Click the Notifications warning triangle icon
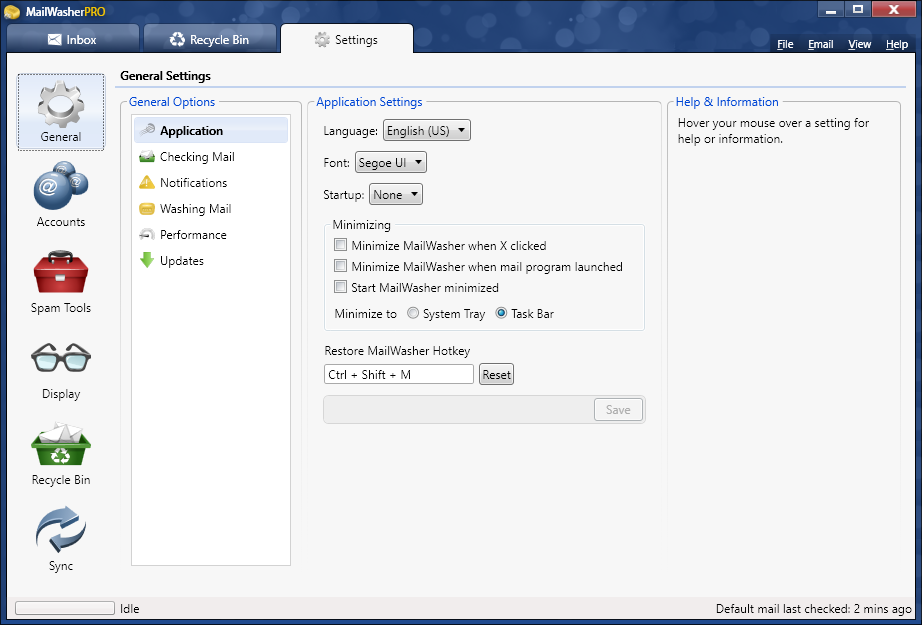922x625 pixels. coord(147,182)
